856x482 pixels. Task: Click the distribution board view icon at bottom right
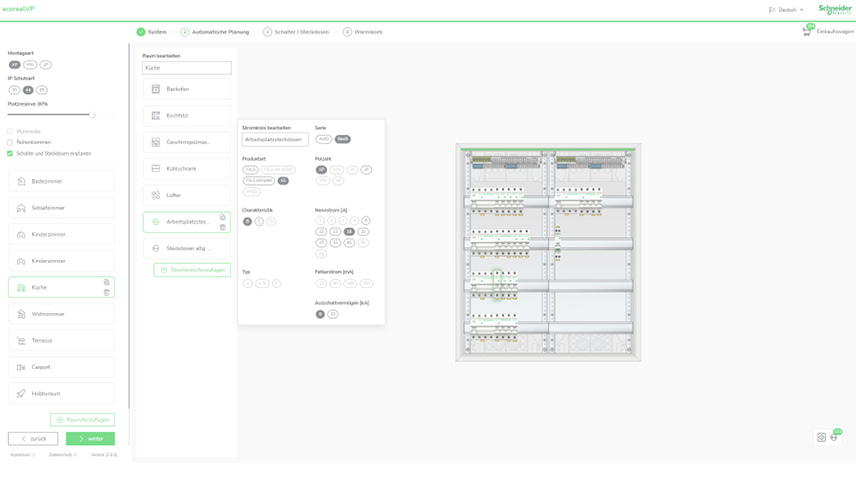[821, 437]
